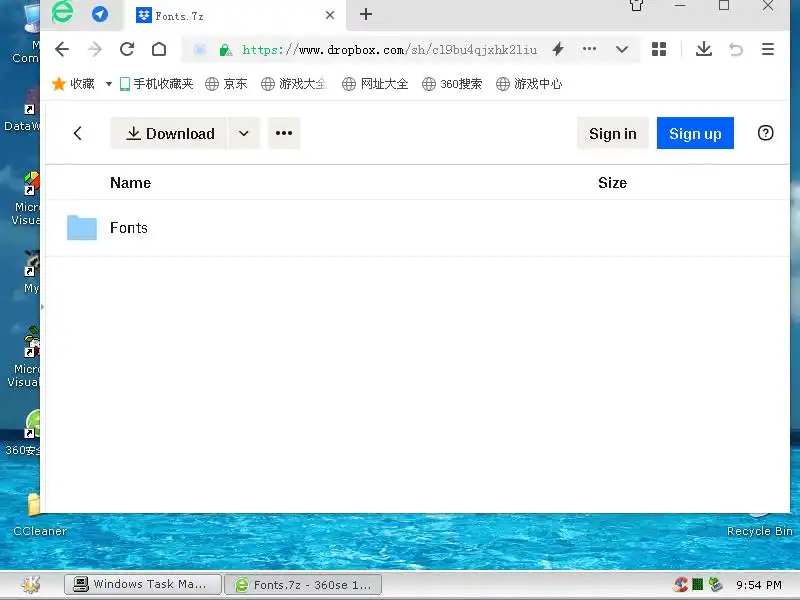Click the Fonts folder icon
This screenshot has width=800, height=600.
tap(82, 228)
